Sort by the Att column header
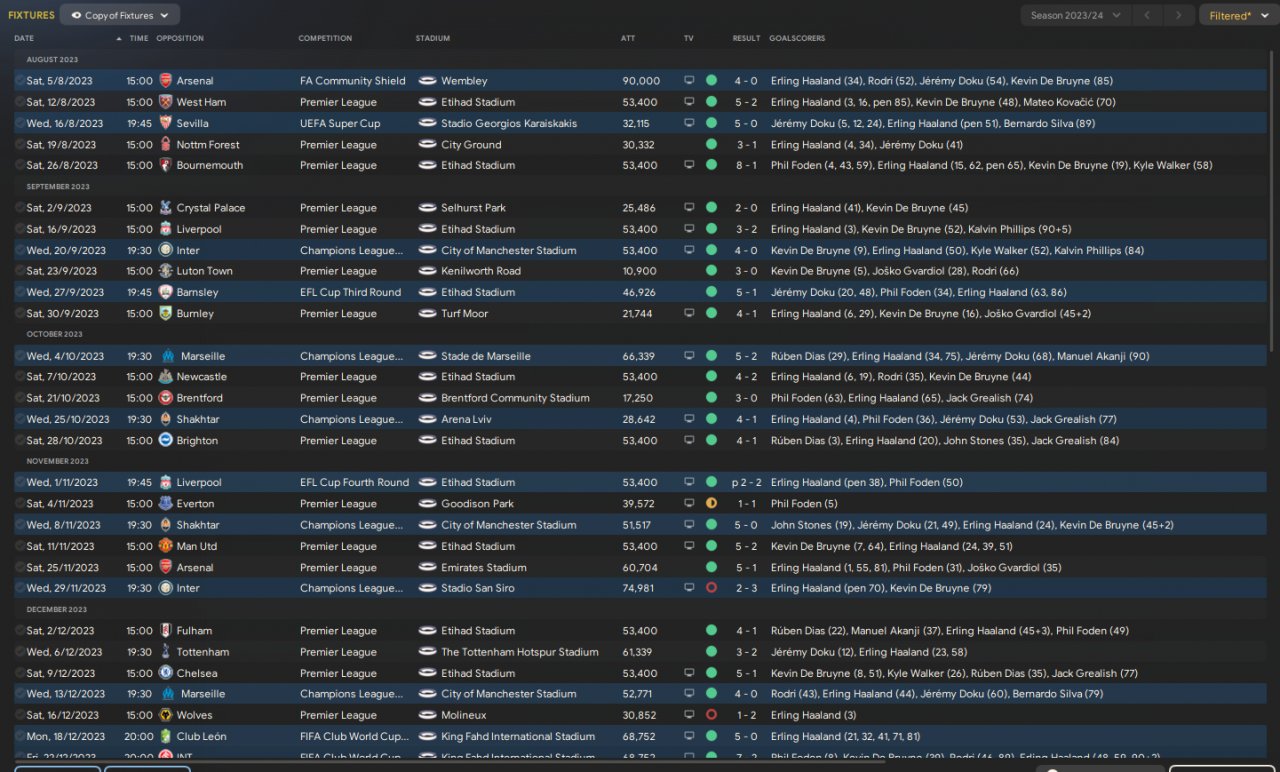The width and height of the screenshot is (1280, 772). coord(628,39)
